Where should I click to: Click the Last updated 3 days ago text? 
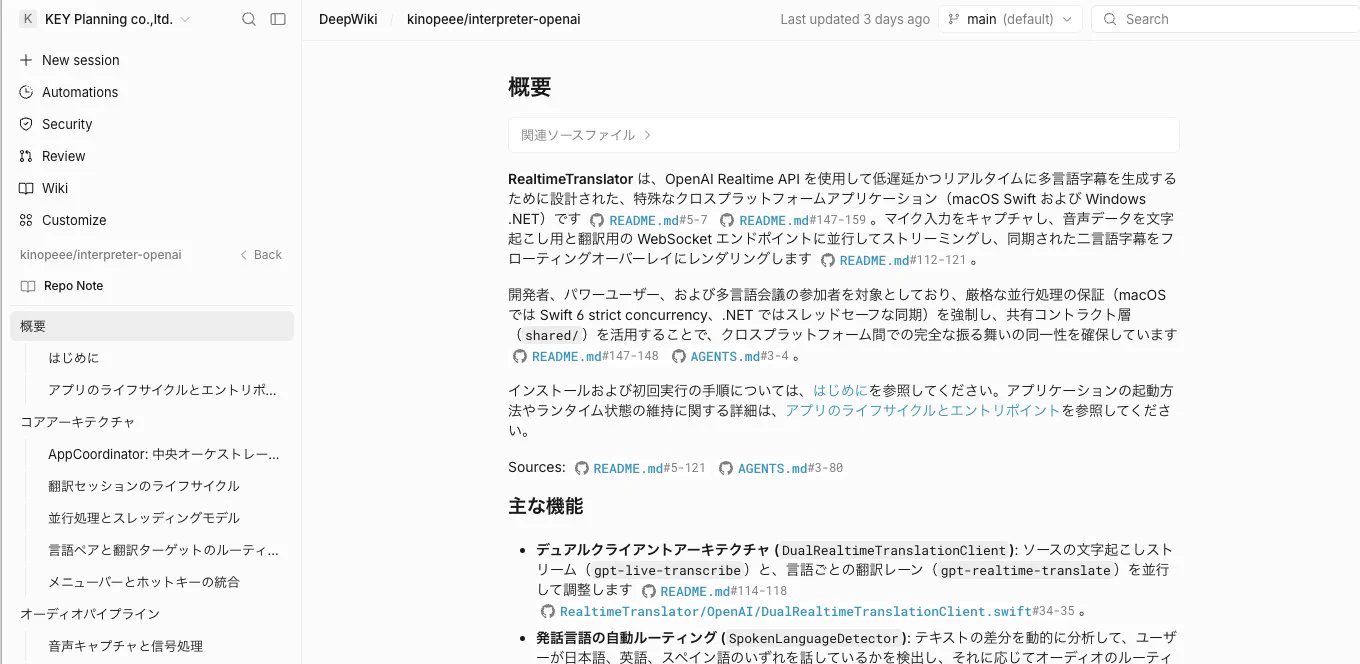[x=855, y=19]
